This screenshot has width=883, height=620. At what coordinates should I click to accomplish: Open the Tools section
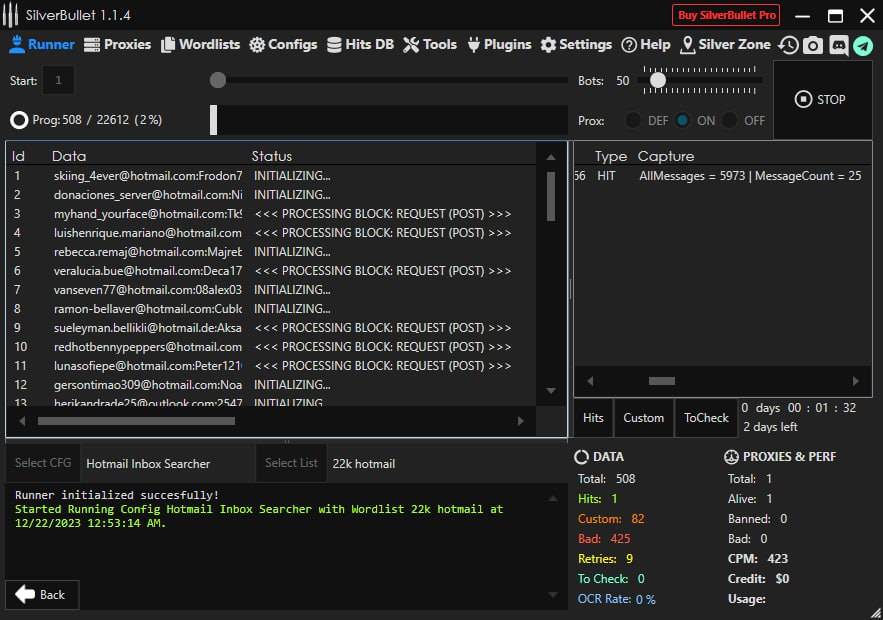(x=430, y=44)
